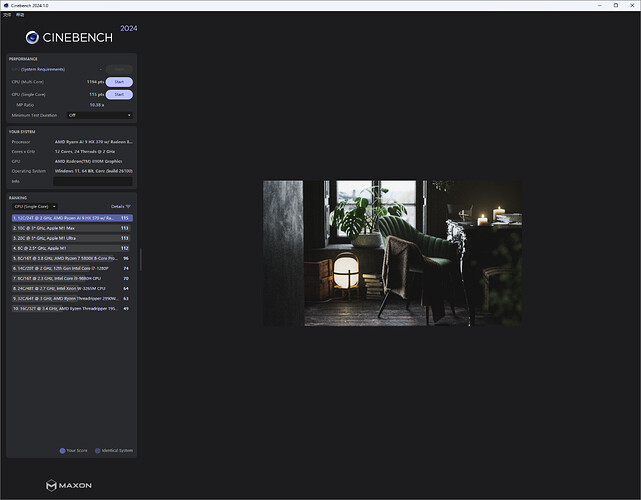Screen dimensions: 641x500
Task: Open the ranking CPU (Single Core) dropdown
Action: 34,206
